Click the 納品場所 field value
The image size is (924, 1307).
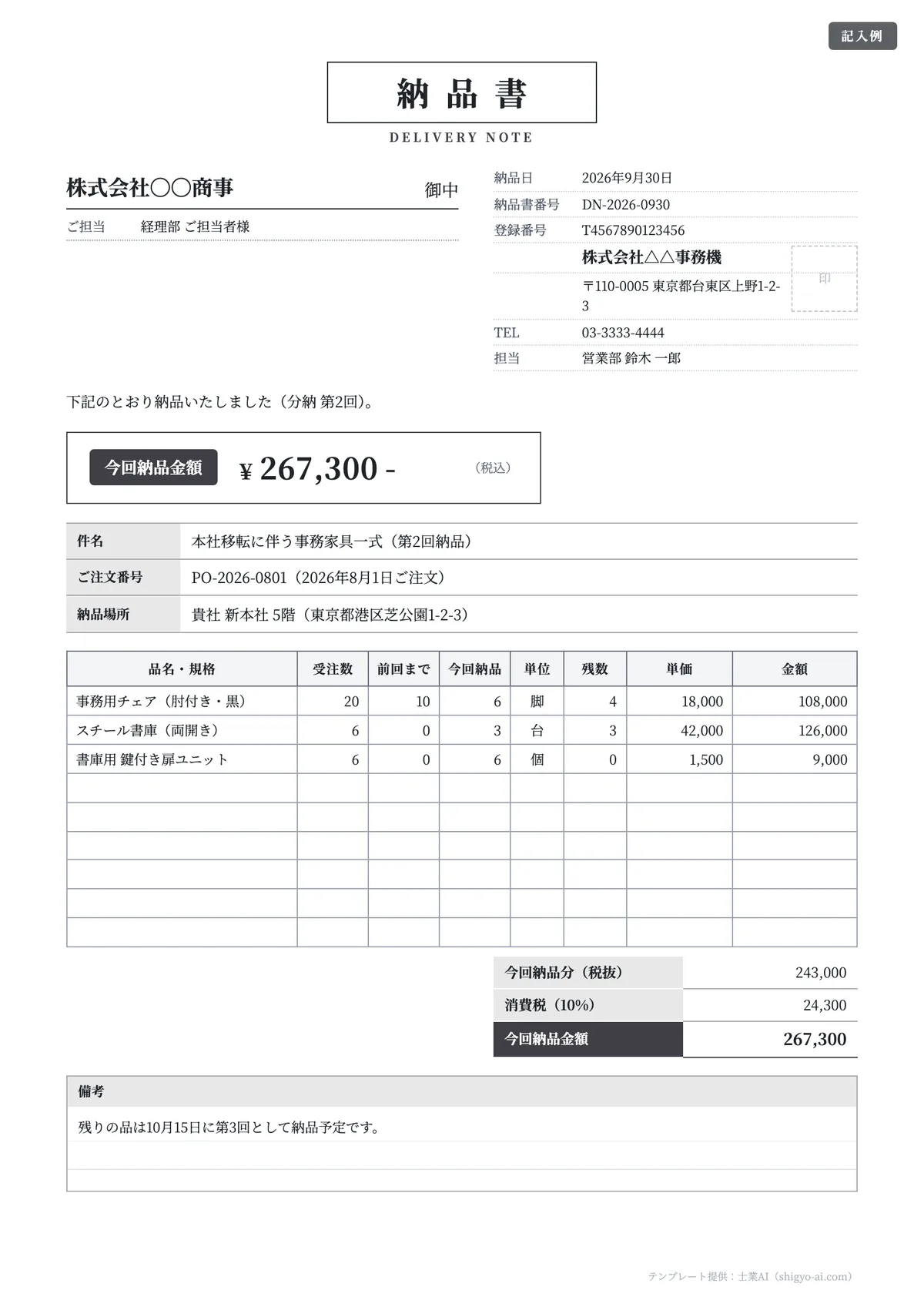pos(330,615)
